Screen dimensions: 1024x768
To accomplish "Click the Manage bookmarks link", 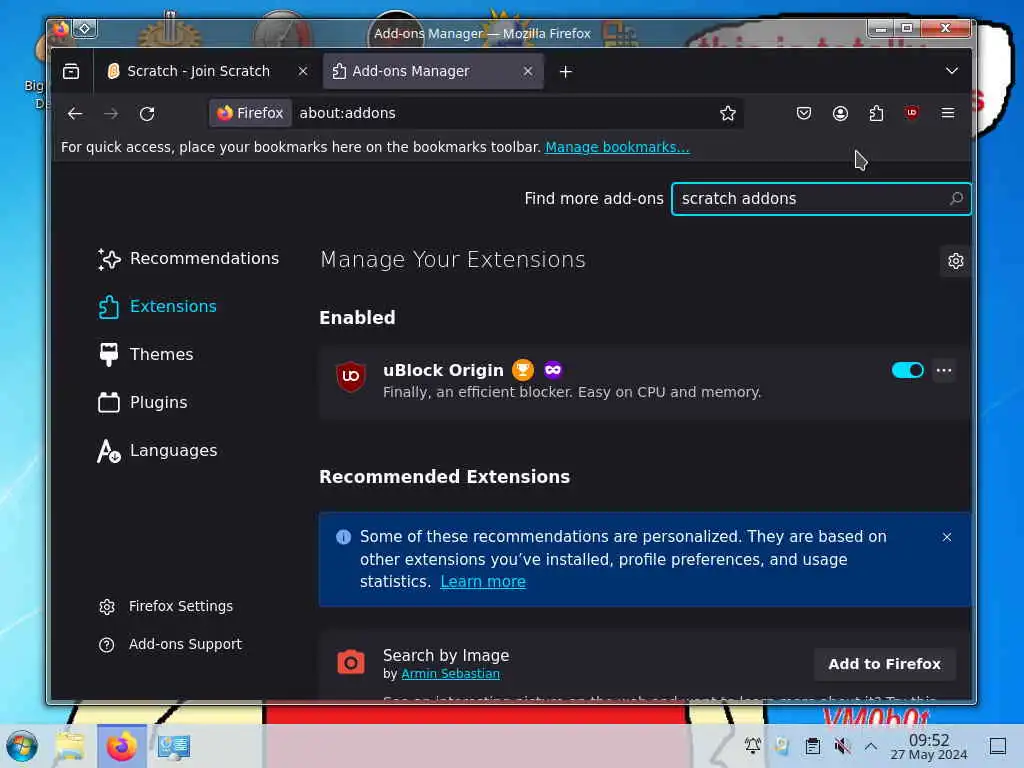I will pyautogui.click(x=617, y=147).
